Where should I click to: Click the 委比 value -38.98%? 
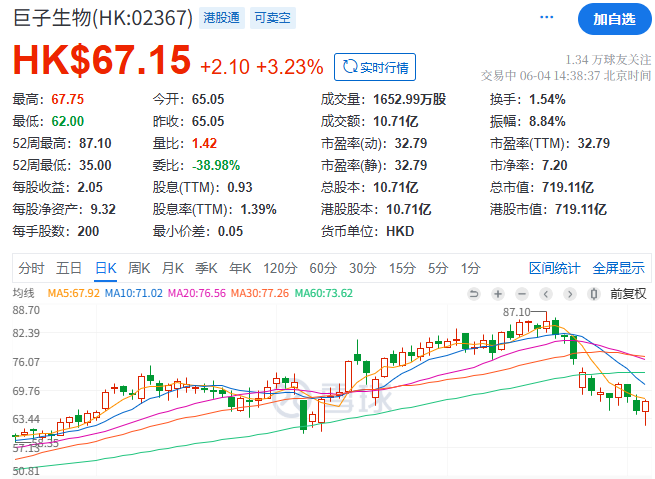coord(216,165)
